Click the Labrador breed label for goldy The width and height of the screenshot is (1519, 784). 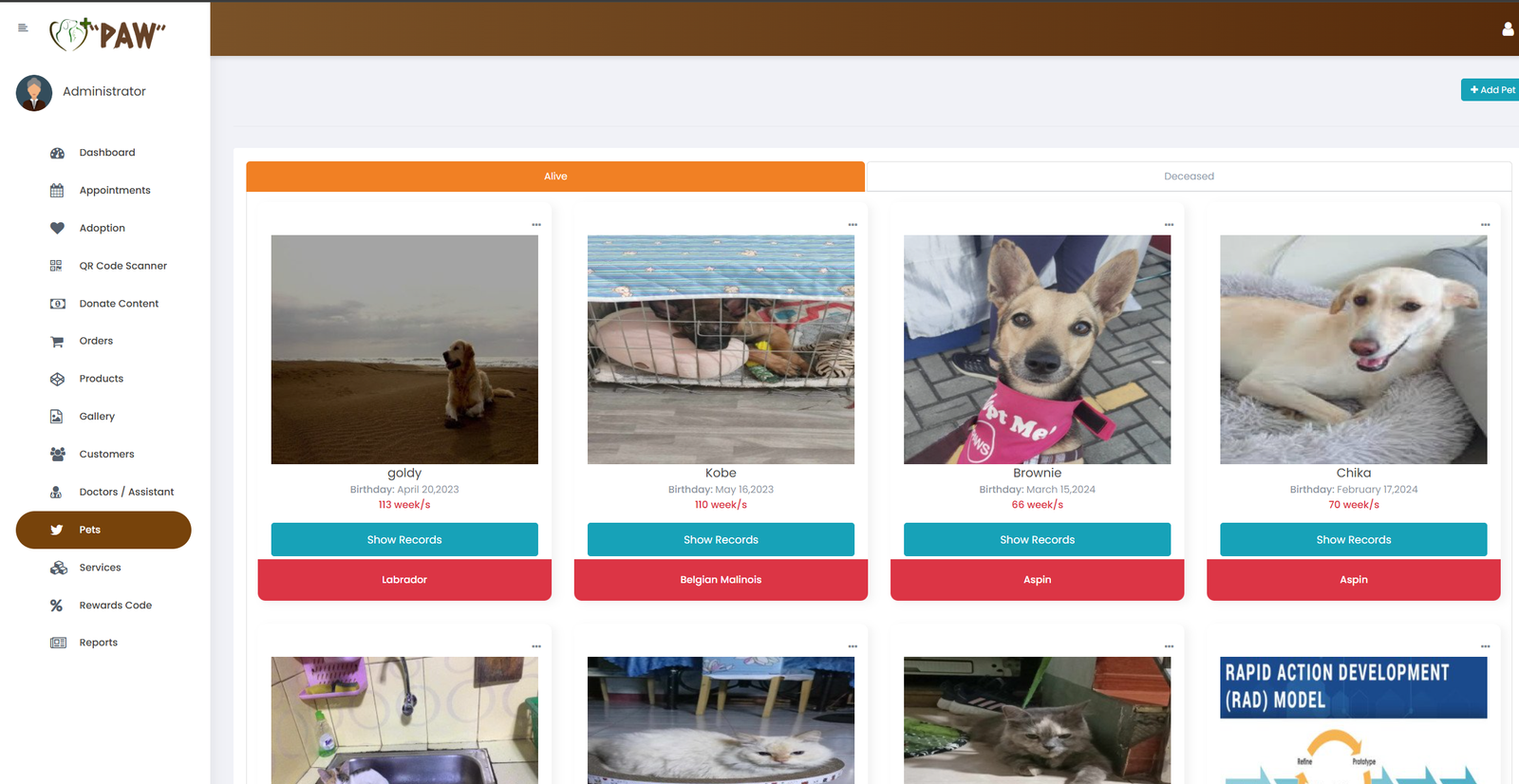point(404,580)
